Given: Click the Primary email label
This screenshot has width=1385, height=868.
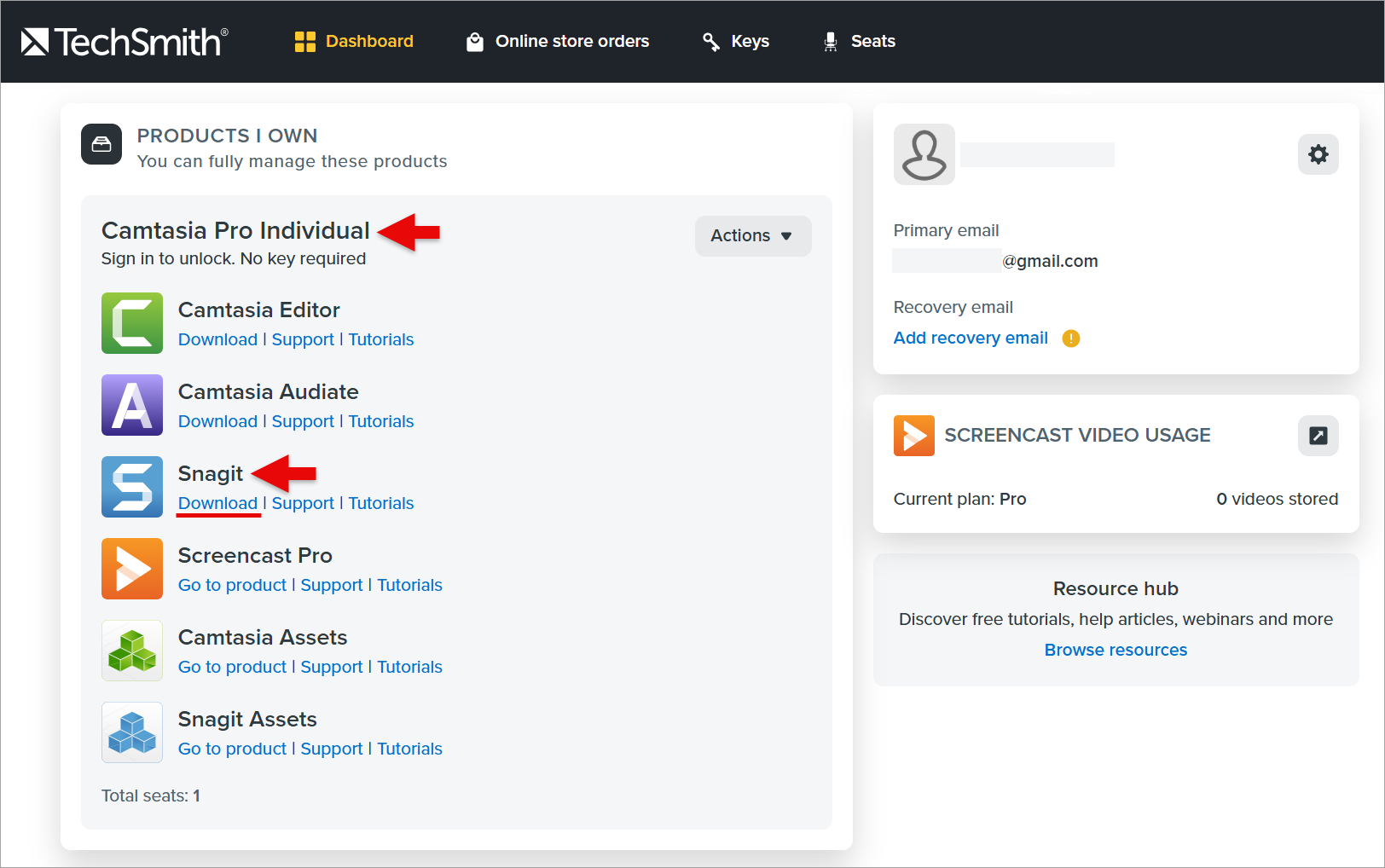Looking at the screenshot, I should pyautogui.click(x=946, y=230).
